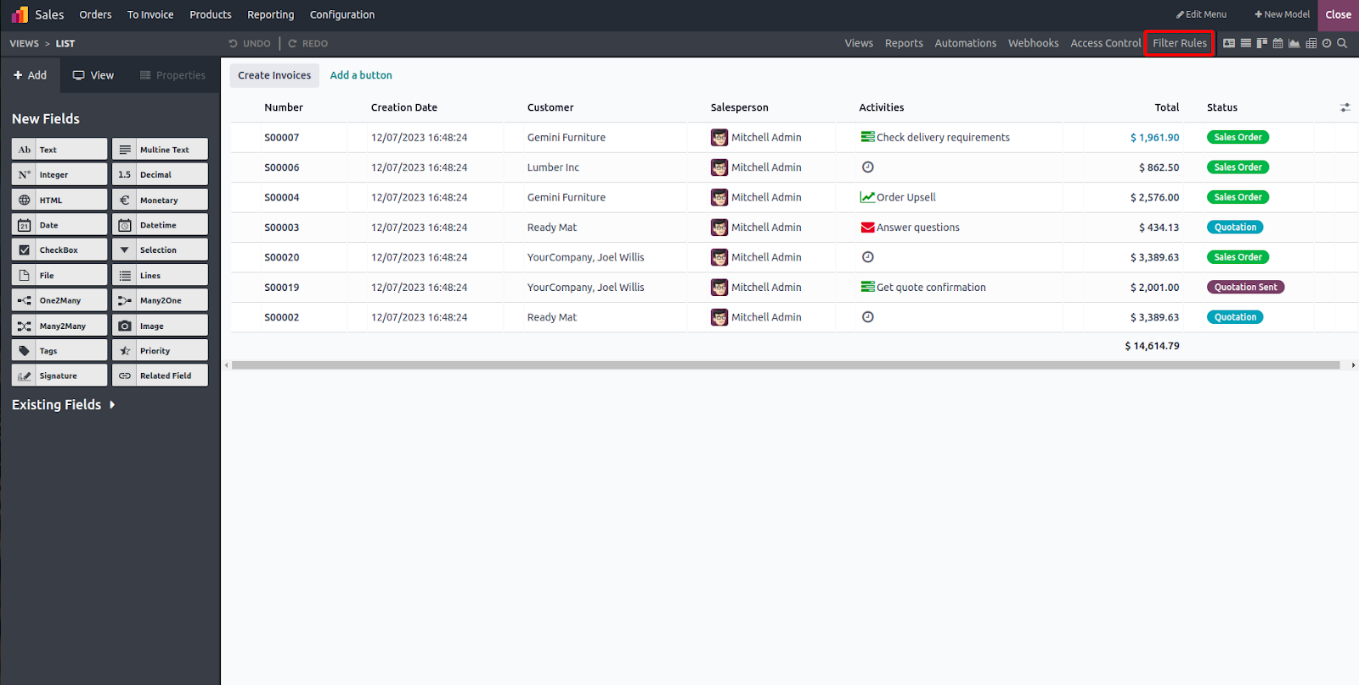Image resolution: width=1359 pixels, height=685 pixels.
Task: Open the Calendar view icon
Action: click(x=1278, y=43)
